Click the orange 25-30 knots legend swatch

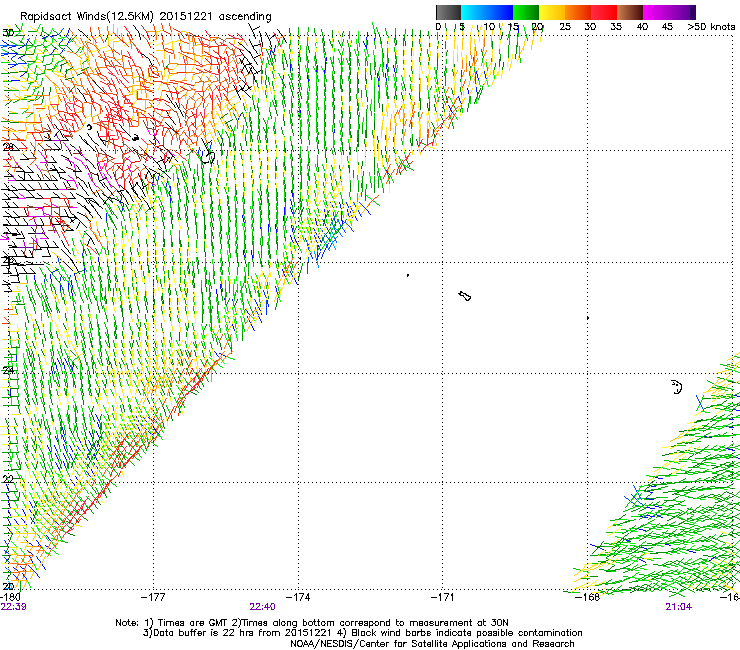point(578,12)
